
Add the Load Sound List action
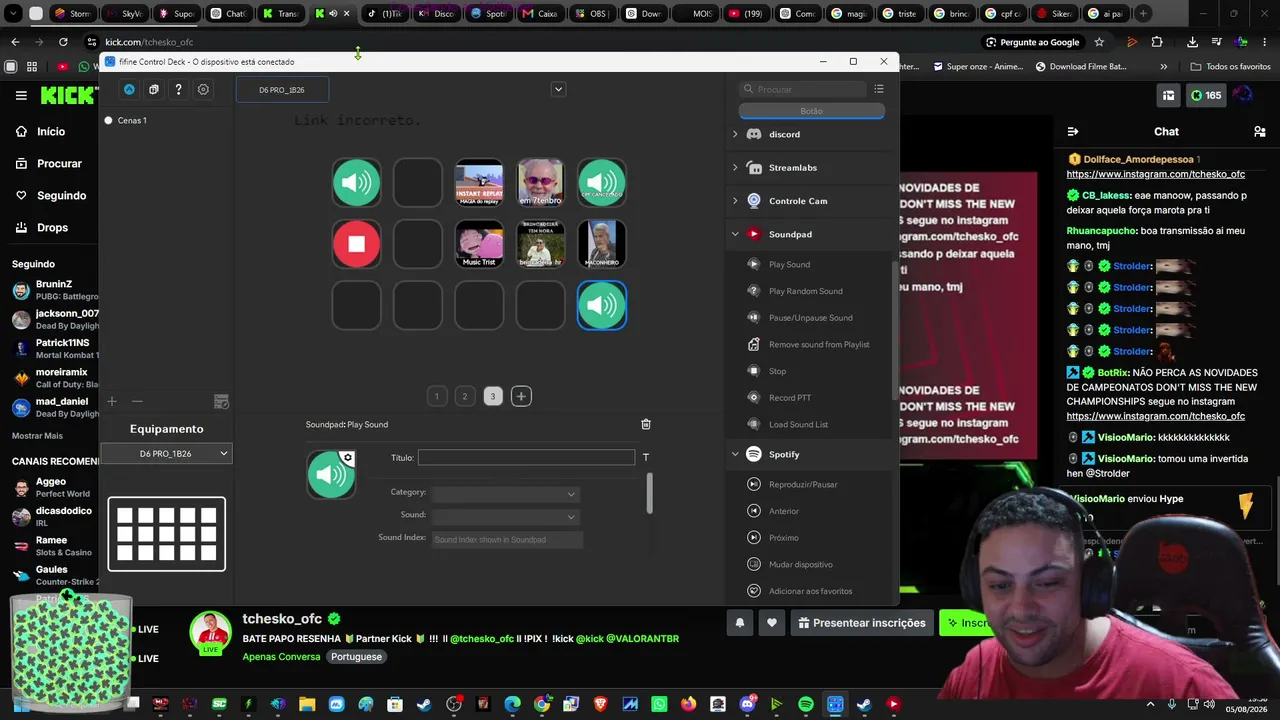tap(798, 424)
